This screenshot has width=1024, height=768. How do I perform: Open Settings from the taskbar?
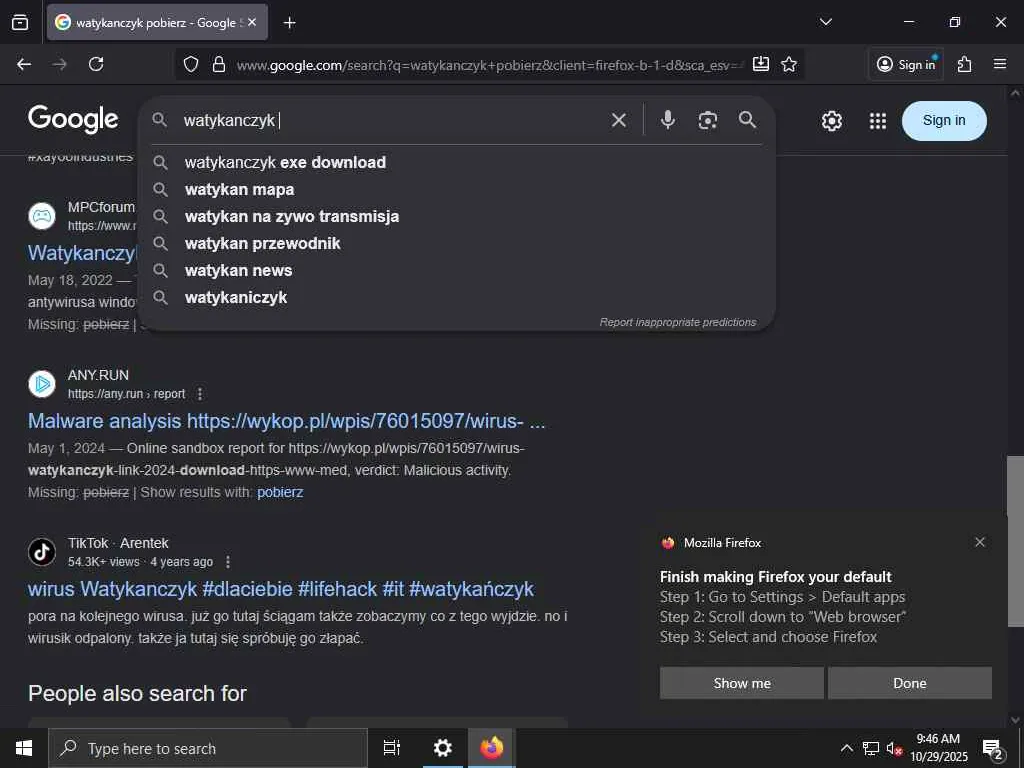coord(443,748)
